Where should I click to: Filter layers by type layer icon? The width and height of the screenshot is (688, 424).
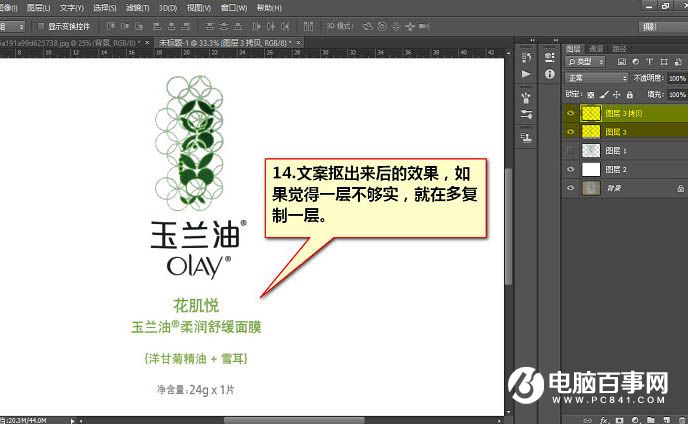pos(650,61)
